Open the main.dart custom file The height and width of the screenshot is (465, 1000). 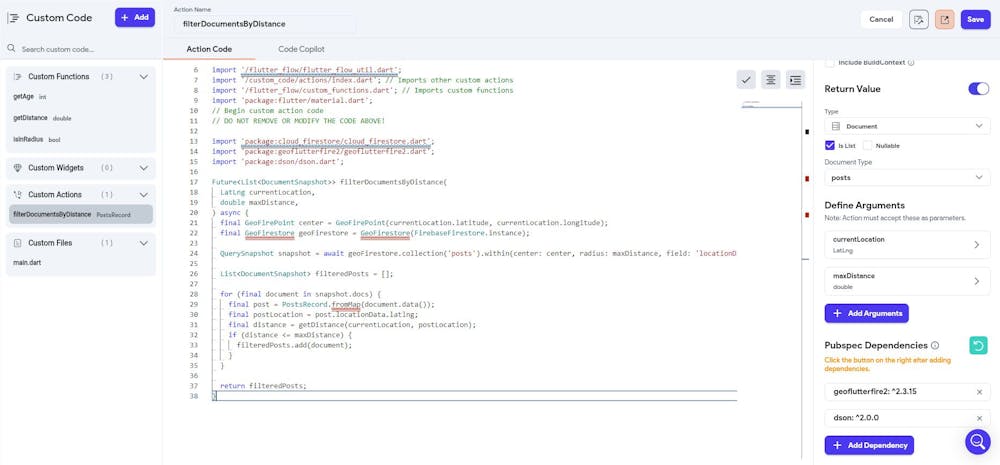26,263
